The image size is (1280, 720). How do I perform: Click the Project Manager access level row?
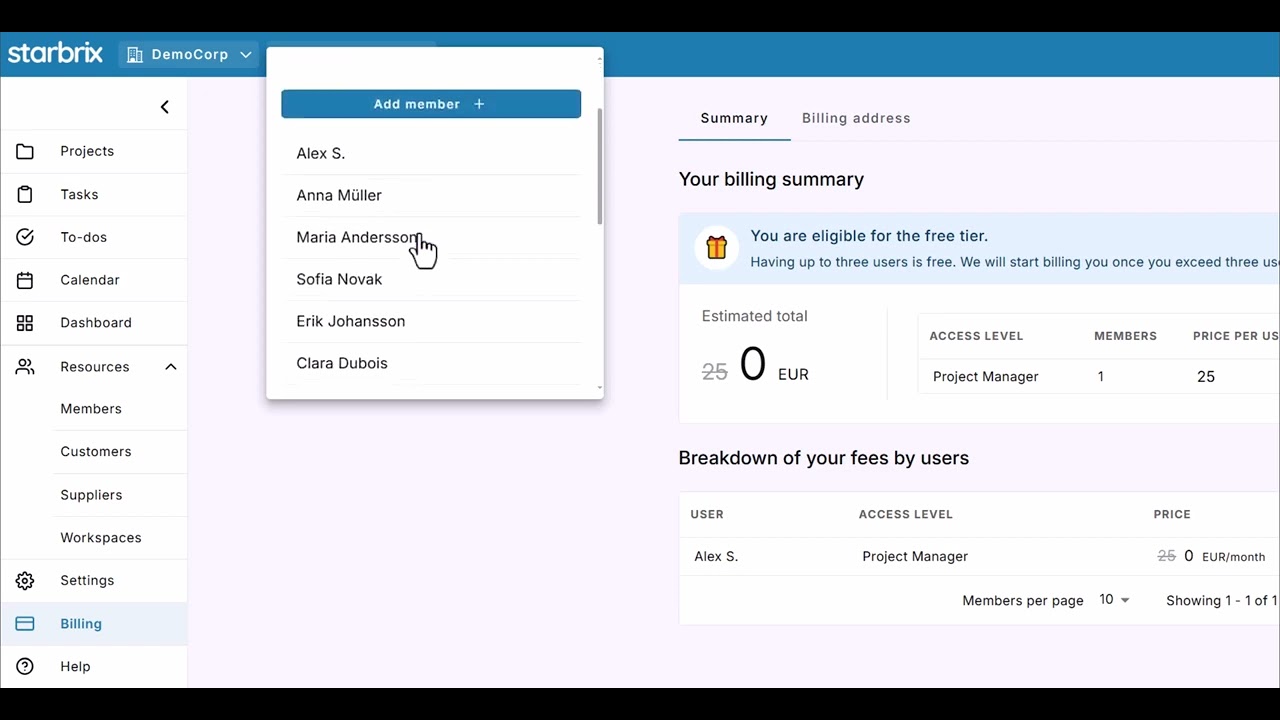1098,377
